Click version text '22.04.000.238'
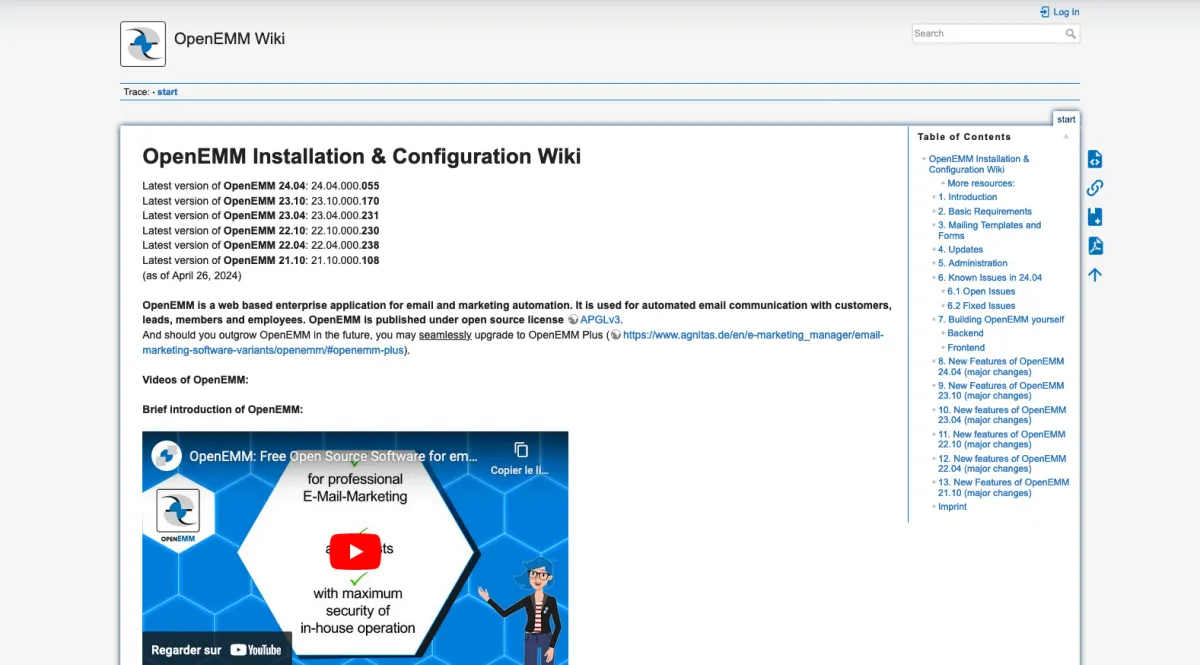The image size is (1200, 665). tap(345, 246)
